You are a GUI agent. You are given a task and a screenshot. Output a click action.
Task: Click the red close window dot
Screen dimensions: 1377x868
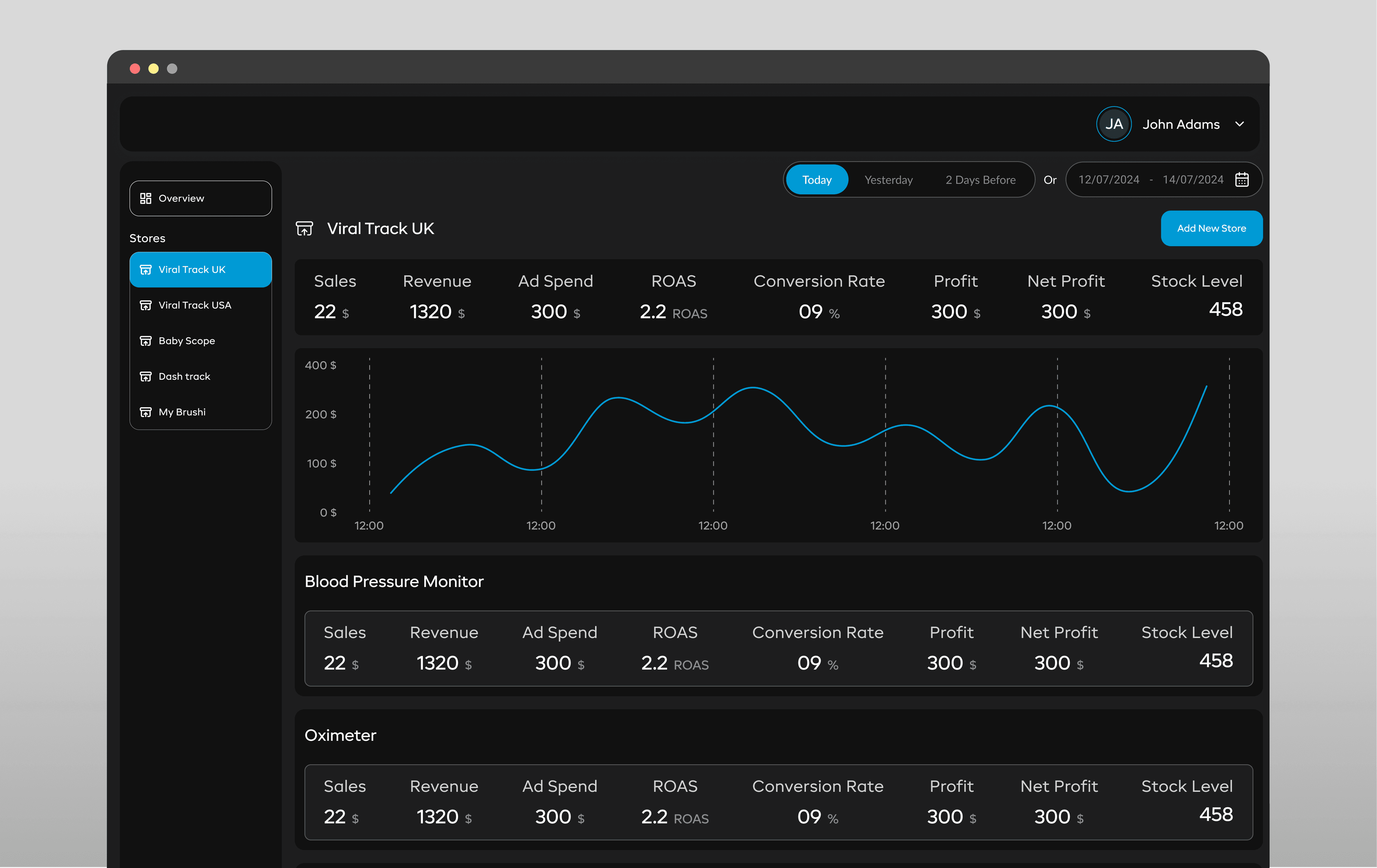click(x=135, y=68)
